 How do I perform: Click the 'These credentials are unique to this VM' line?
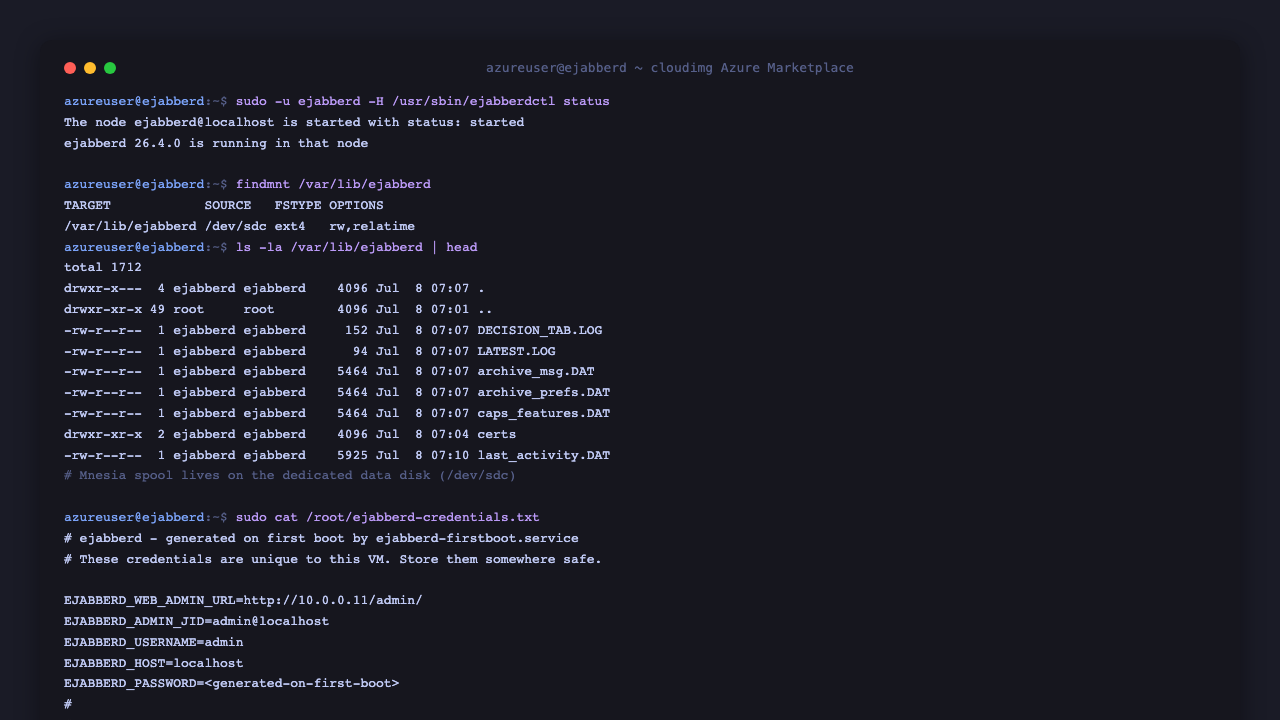coord(333,559)
